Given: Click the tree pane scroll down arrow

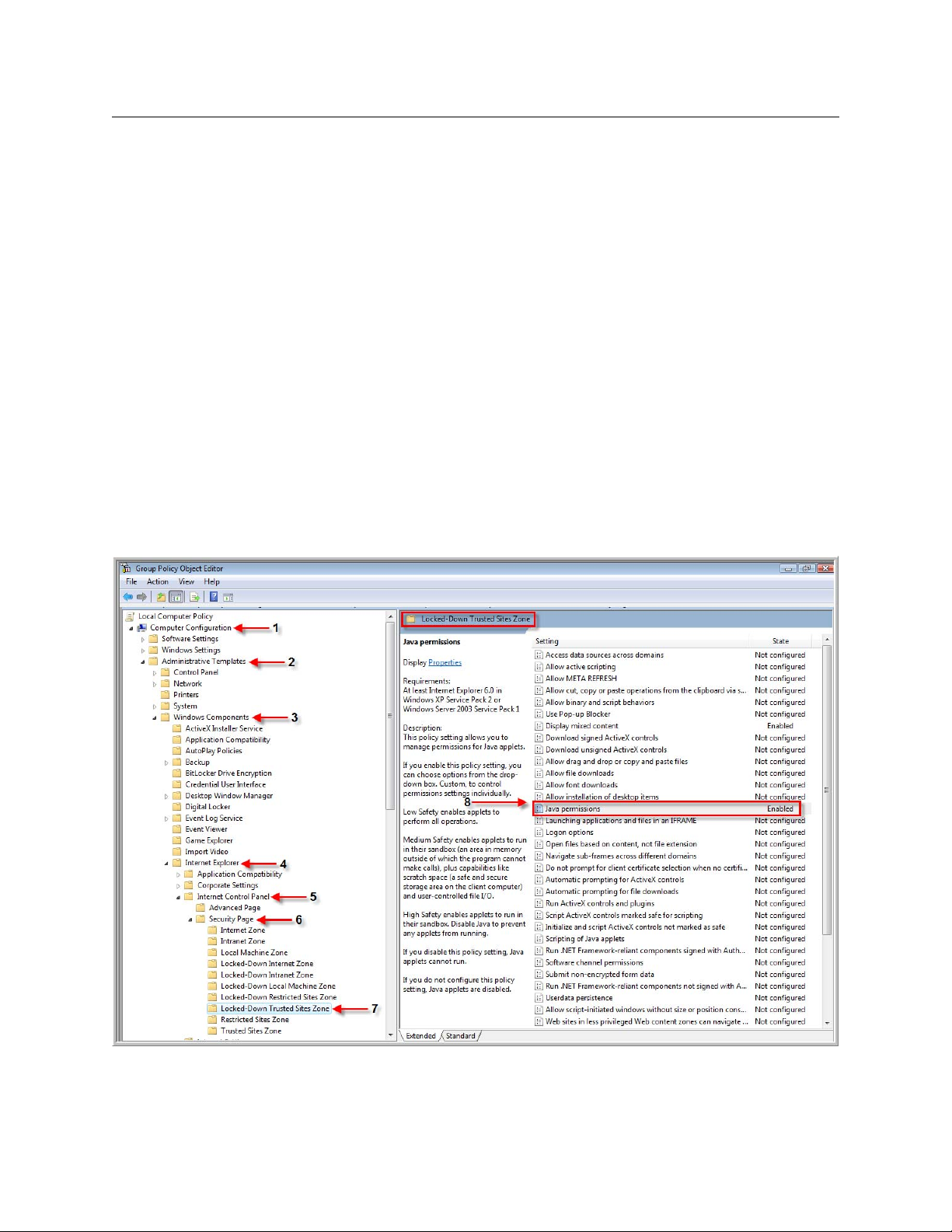Looking at the screenshot, I should point(390,1035).
